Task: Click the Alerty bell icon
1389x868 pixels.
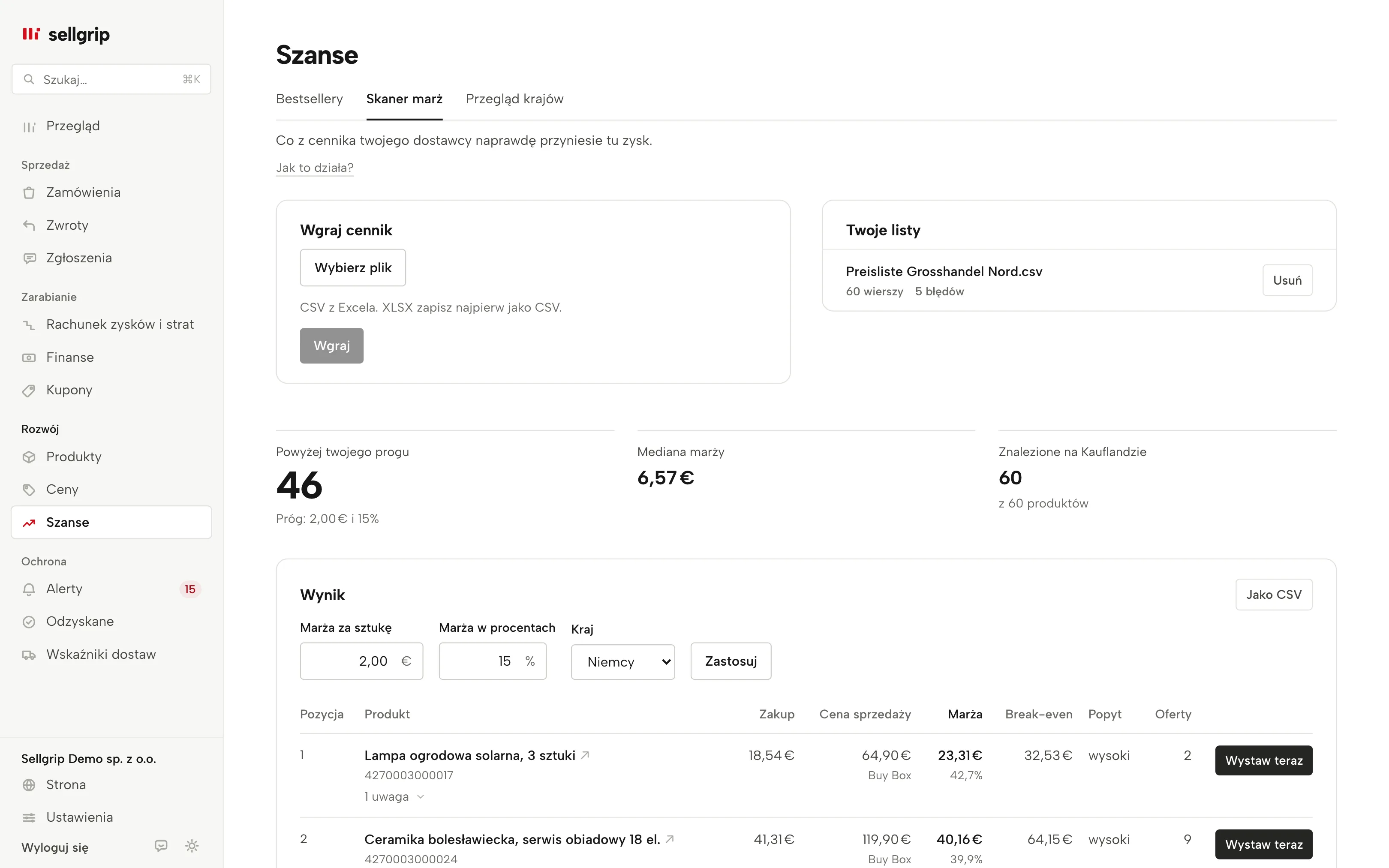Action: pos(29,589)
